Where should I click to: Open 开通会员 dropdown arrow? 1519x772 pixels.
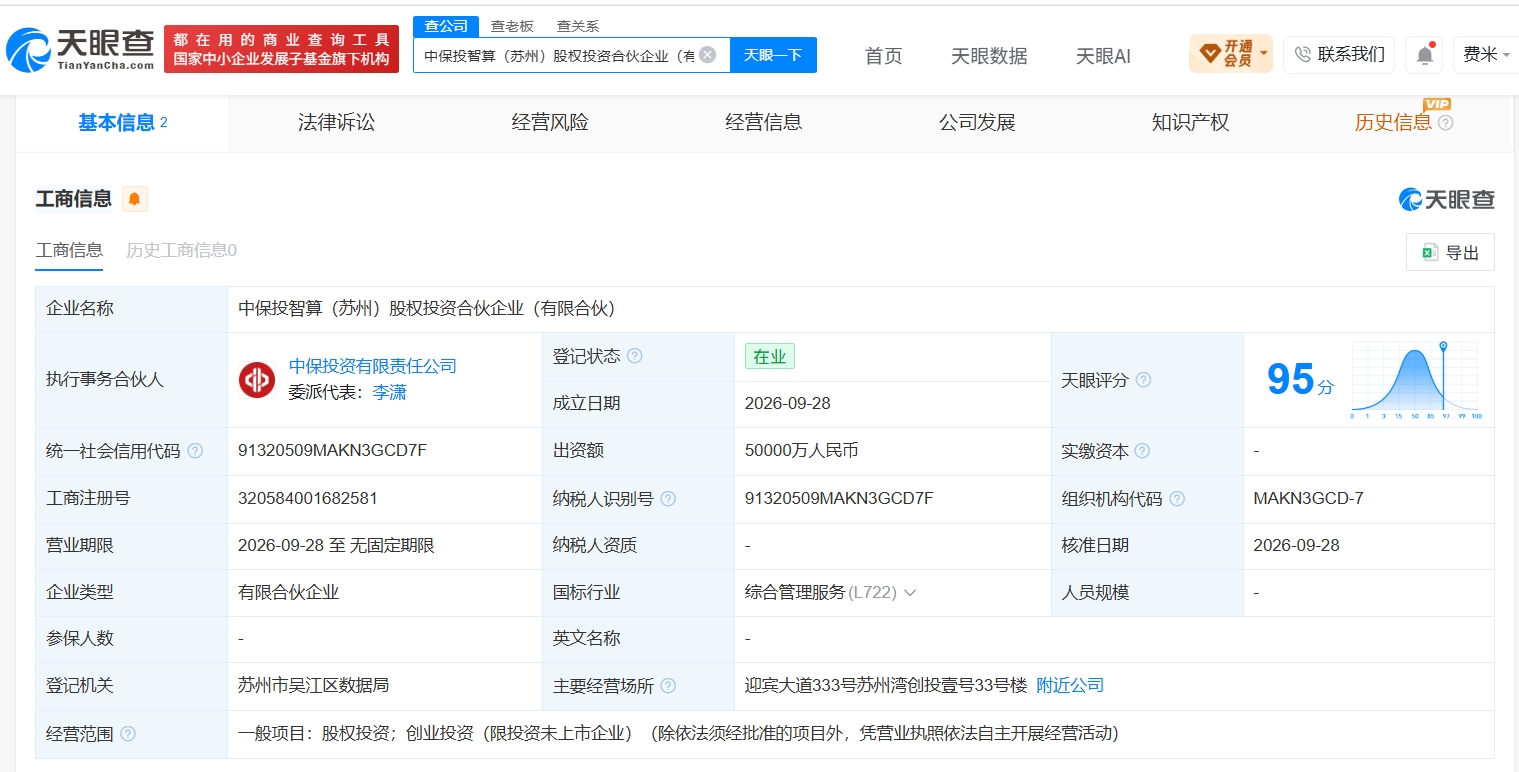point(1264,54)
